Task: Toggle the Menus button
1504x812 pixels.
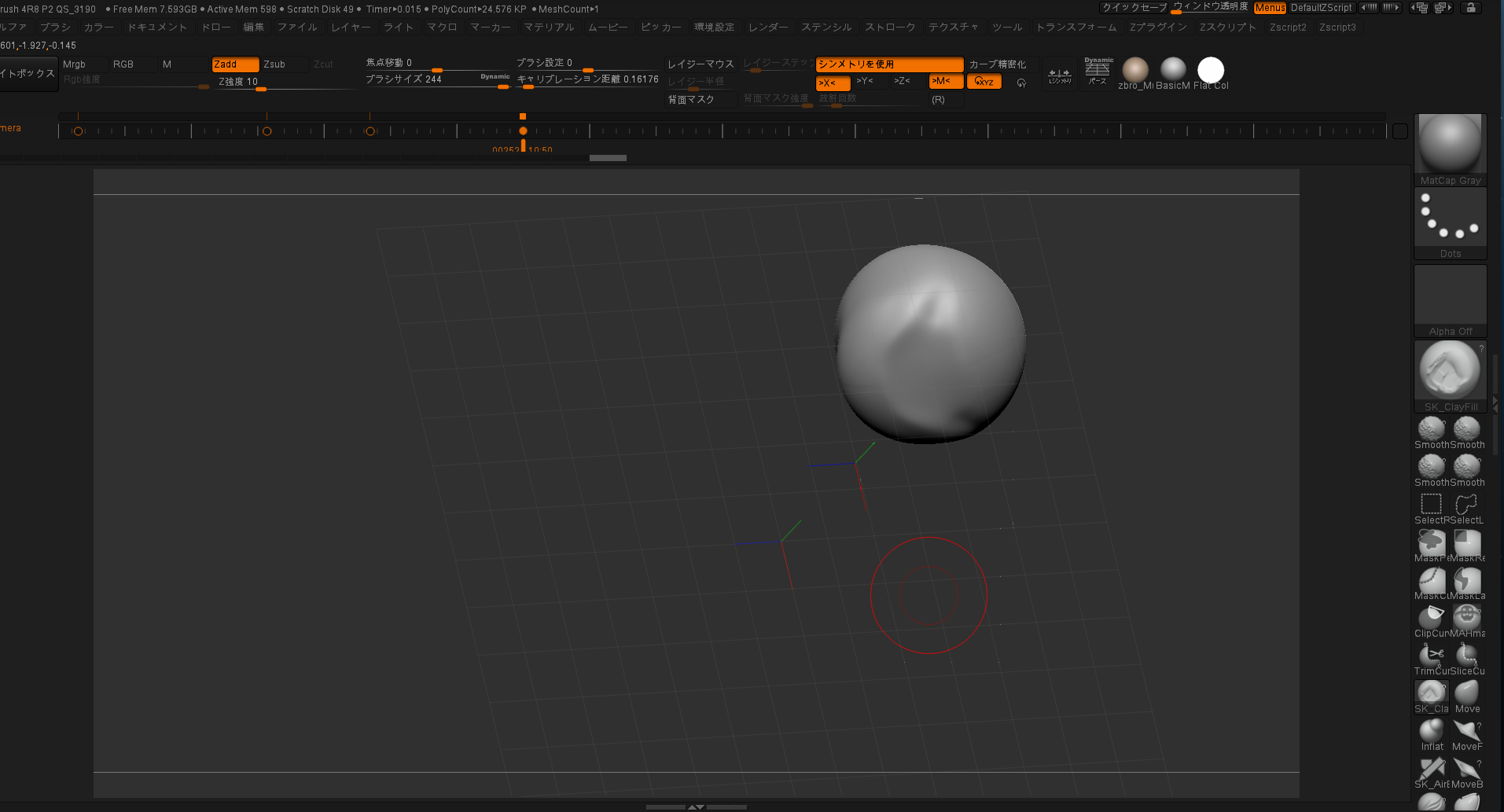Action: 1270,8
